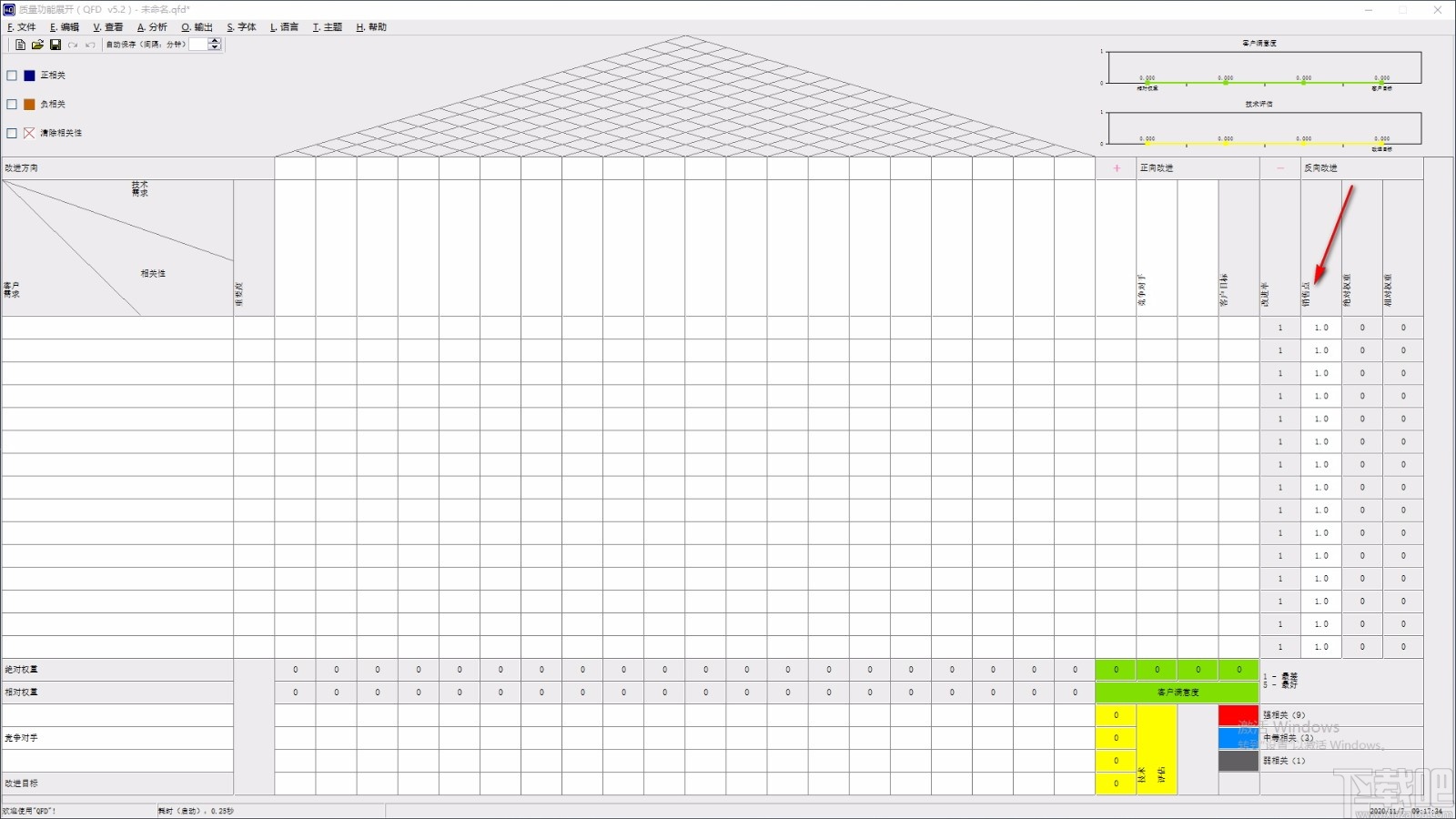Open the 编辑 menu
Image resolution: width=1456 pixels, height=819 pixels.
(65, 27)
